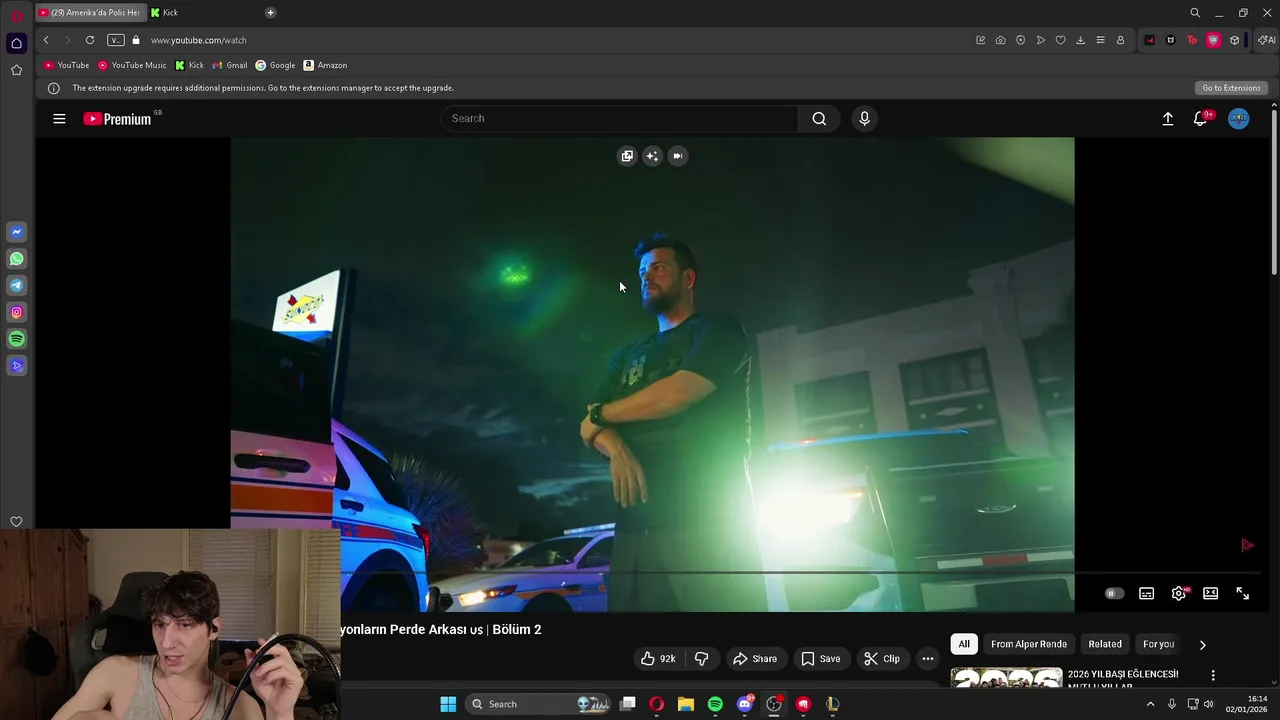1280x720 pixels.
Task: Select the For you filter chip
Action: point(1158,644)
